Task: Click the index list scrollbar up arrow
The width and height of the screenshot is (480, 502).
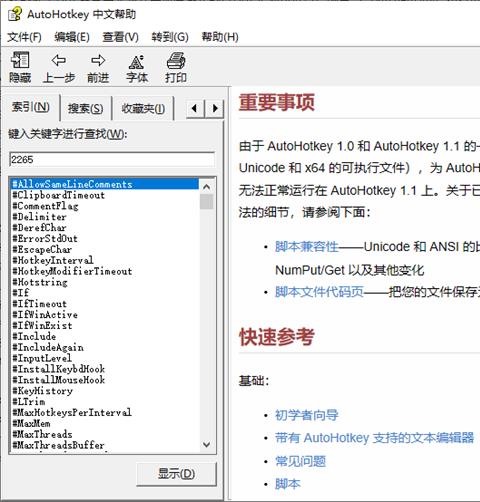Action: [x=206, y=187]
